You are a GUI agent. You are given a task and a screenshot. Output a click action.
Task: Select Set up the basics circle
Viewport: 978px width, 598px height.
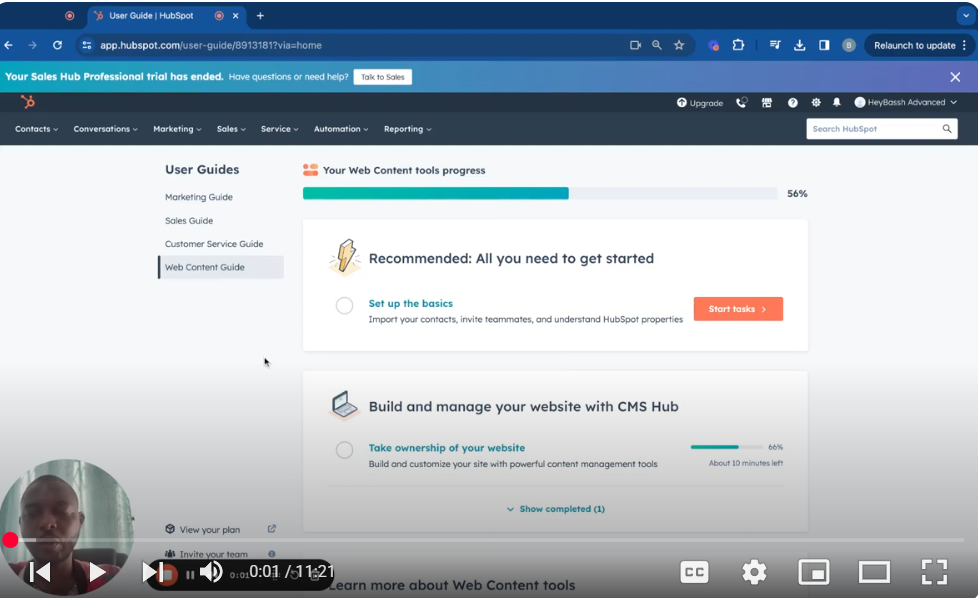click(344, 306)
